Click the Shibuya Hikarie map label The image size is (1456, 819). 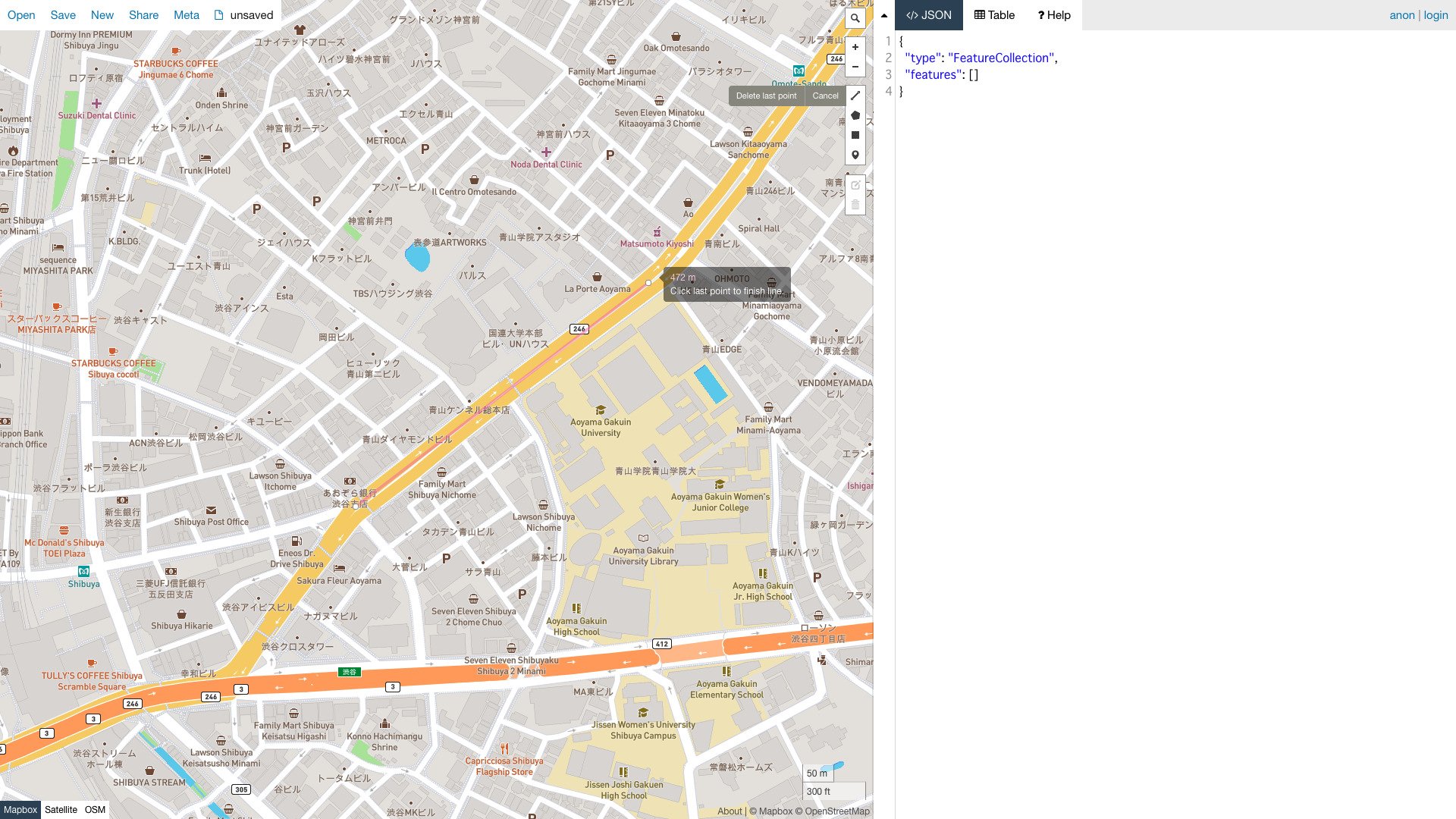[182, 626]
